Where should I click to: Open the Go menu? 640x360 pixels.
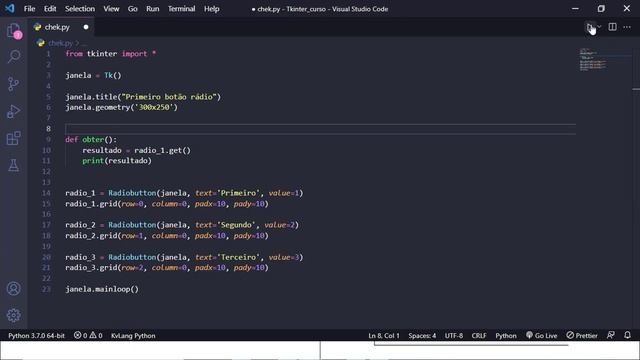pyautogui.click(x=133, y=9)
